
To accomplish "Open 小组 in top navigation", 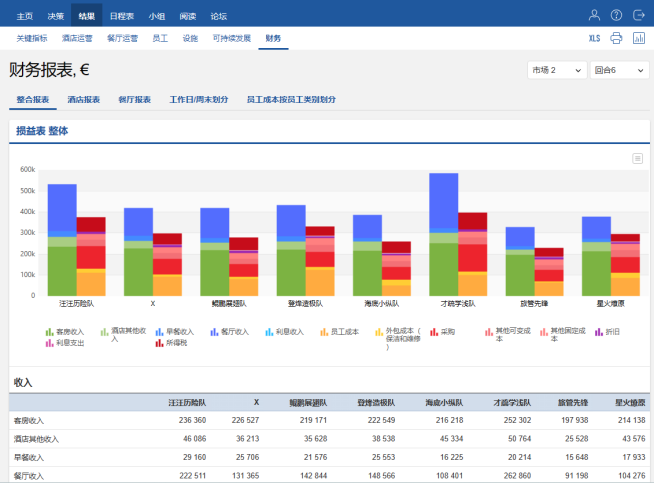I will click(x=157, y=16).
